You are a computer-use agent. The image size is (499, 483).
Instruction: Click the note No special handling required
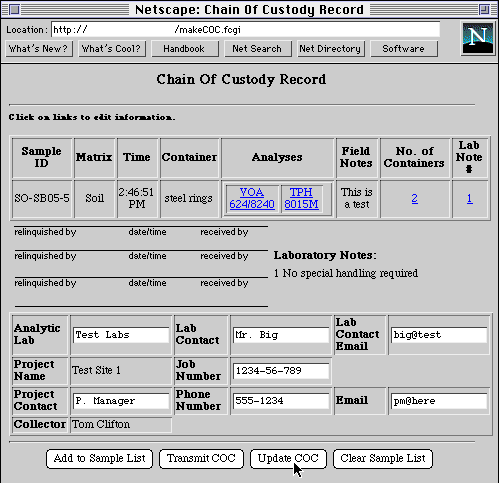point(346,273)
